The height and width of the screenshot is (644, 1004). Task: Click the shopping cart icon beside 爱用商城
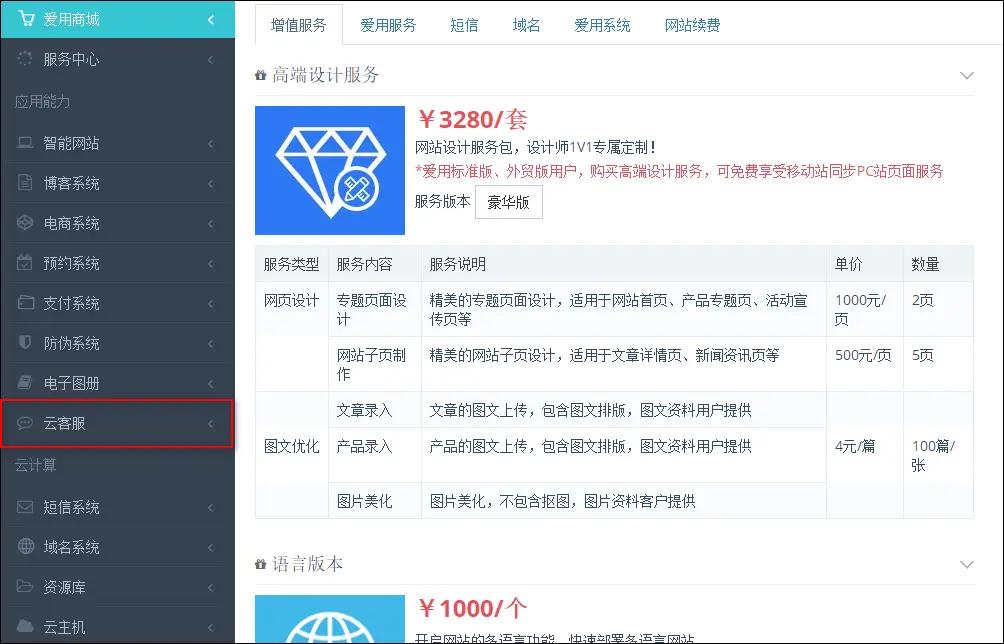point(25,19)
